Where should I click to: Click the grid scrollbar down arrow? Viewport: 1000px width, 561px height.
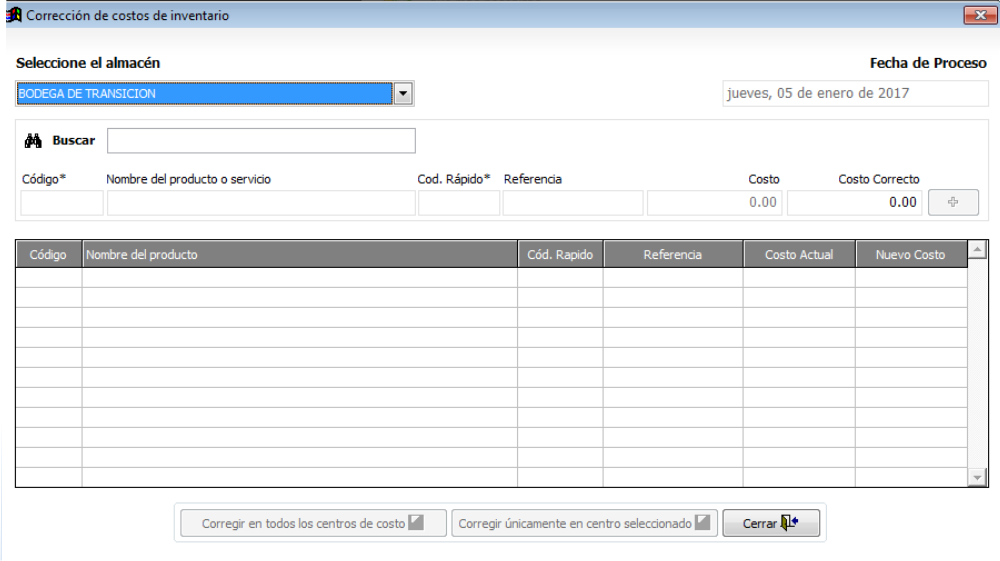coord(977,477)
